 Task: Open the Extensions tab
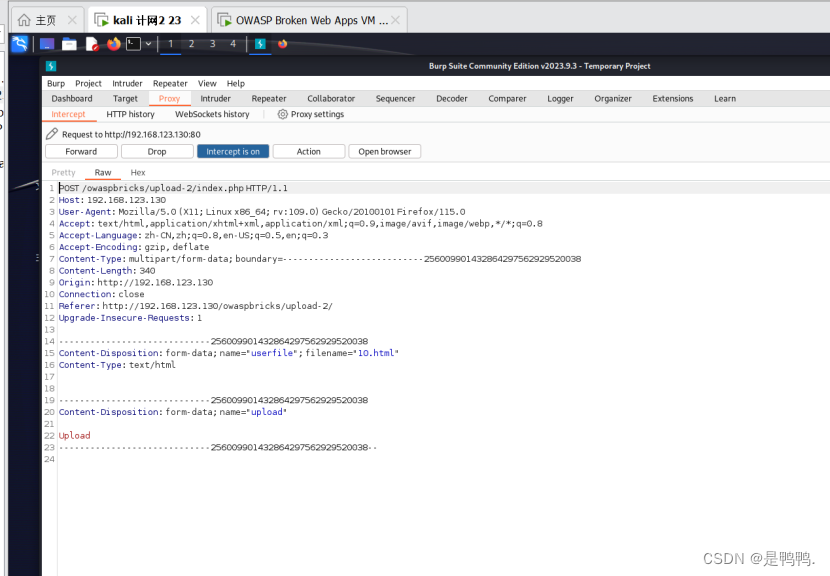(x=672, y=98)
